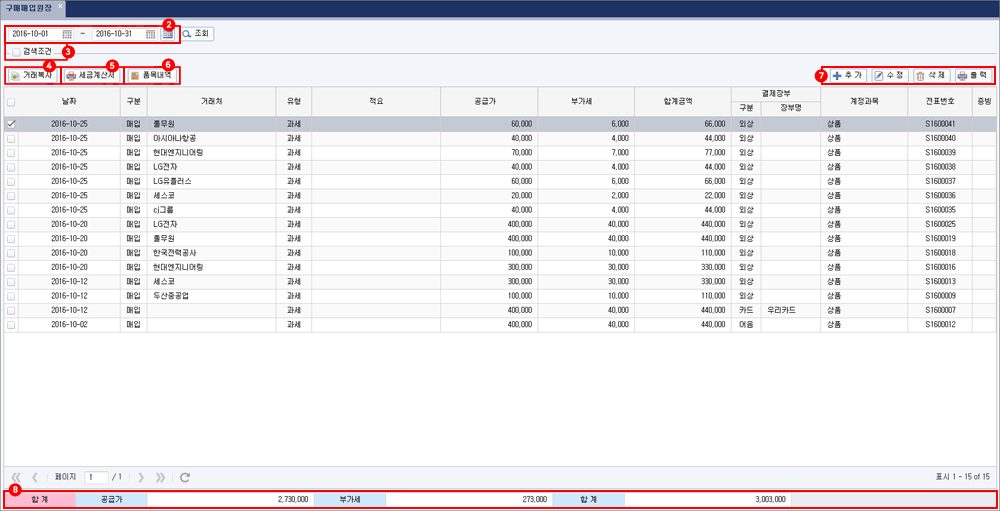Toggle the 검색조건 checkbox
1000x511 pixels.
click(16, 52)
